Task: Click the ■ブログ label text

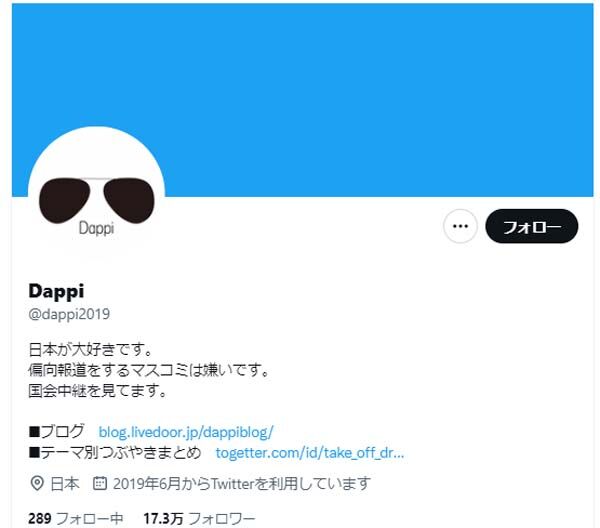Action: pyautogui.click(x=57, y=432)
